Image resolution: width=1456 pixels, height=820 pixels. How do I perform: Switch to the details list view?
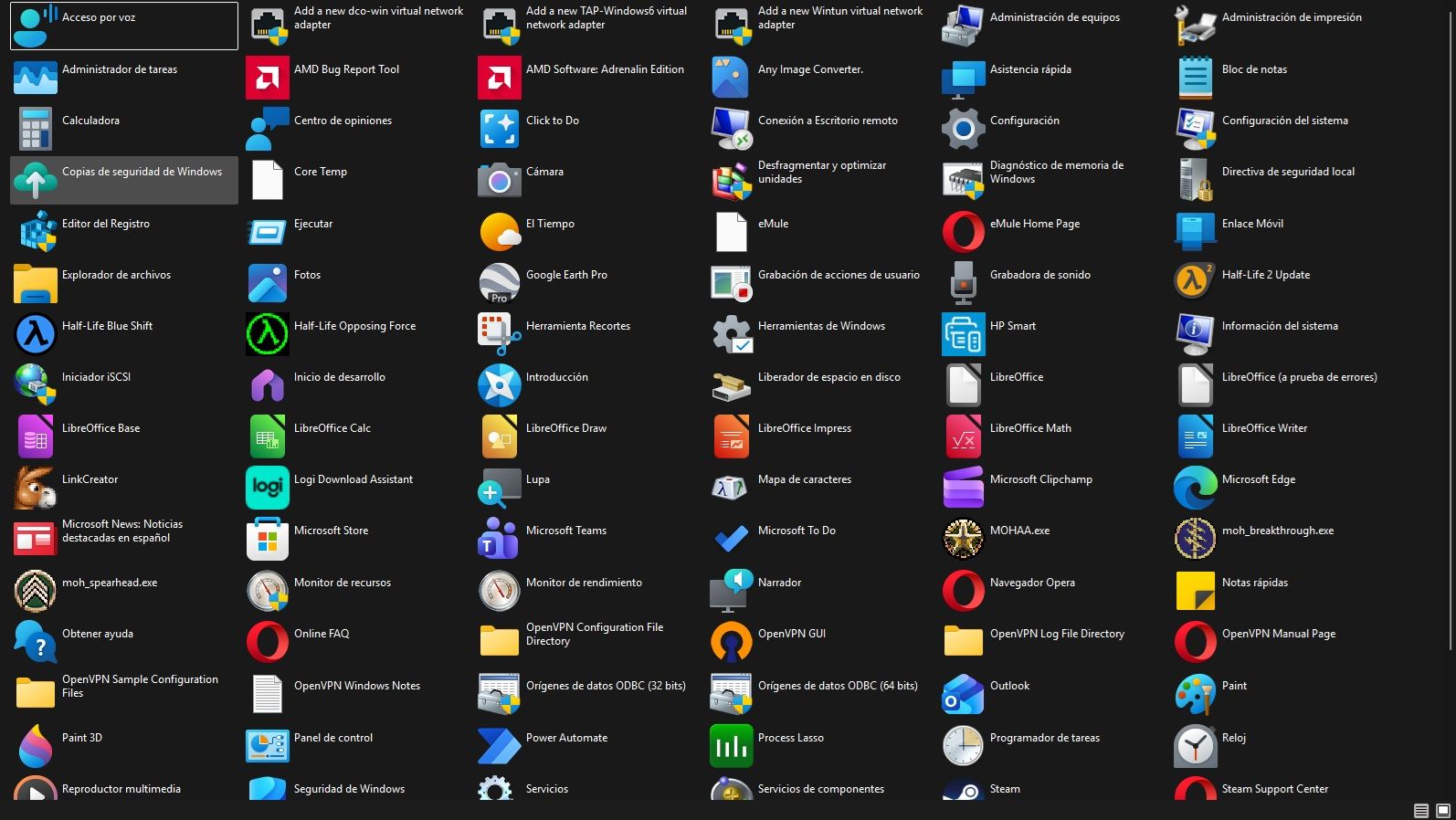[x=1421, y=811]
